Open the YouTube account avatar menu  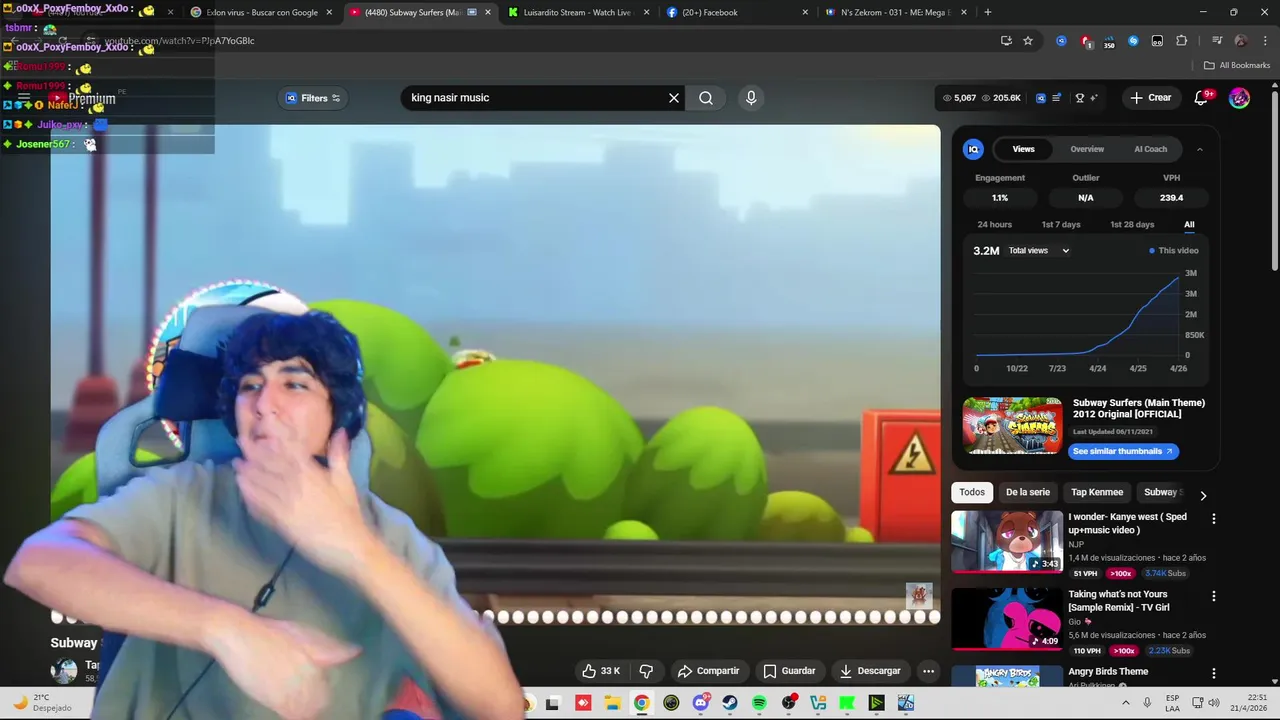tap(1239, 98)
